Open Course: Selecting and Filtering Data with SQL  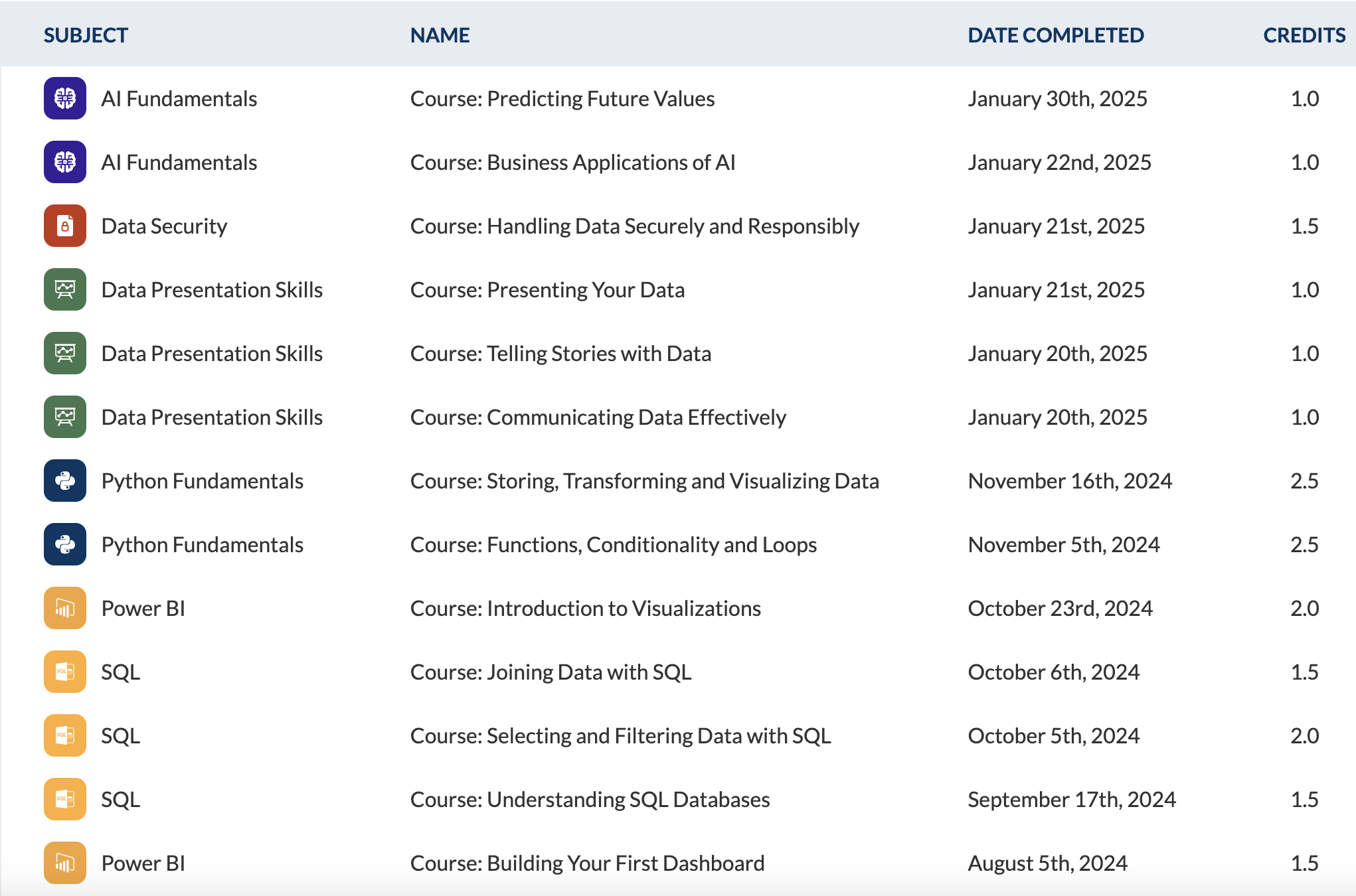(620, 736)
